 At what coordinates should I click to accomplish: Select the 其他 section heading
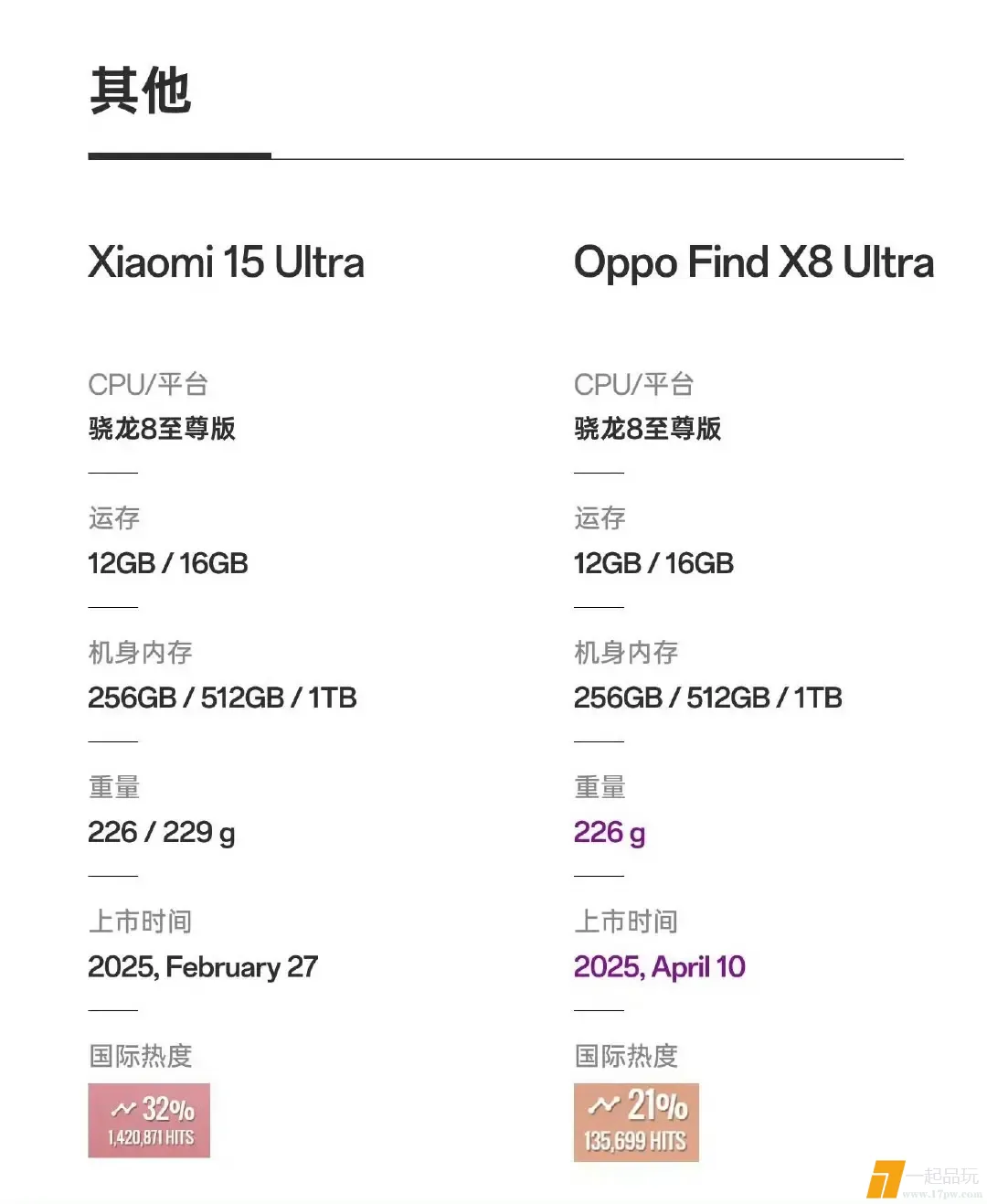tap(141, 91)
